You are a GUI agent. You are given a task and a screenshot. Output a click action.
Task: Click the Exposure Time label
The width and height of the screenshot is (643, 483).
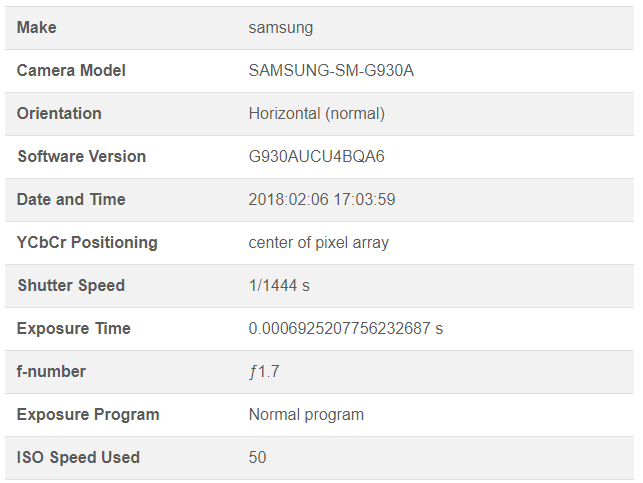[74, 329]
